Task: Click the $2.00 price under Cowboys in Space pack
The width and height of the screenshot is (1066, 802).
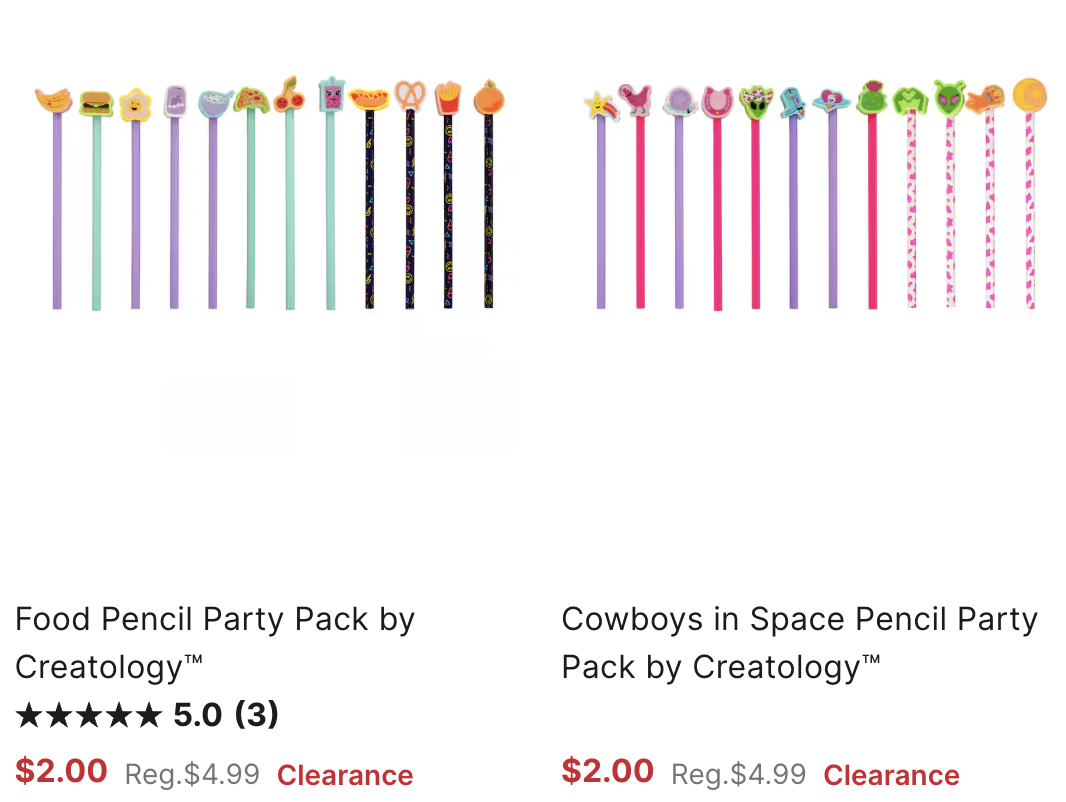Action: tap(607, 771)
